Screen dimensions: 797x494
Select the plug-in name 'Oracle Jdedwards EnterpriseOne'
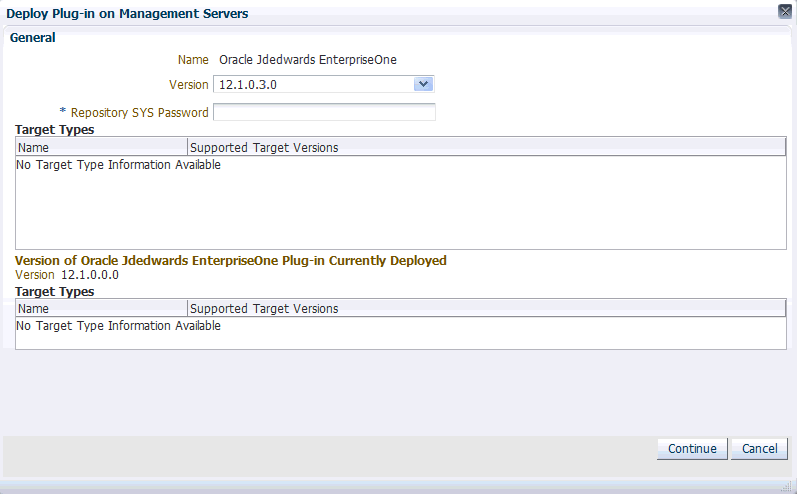tap(308, 59)
